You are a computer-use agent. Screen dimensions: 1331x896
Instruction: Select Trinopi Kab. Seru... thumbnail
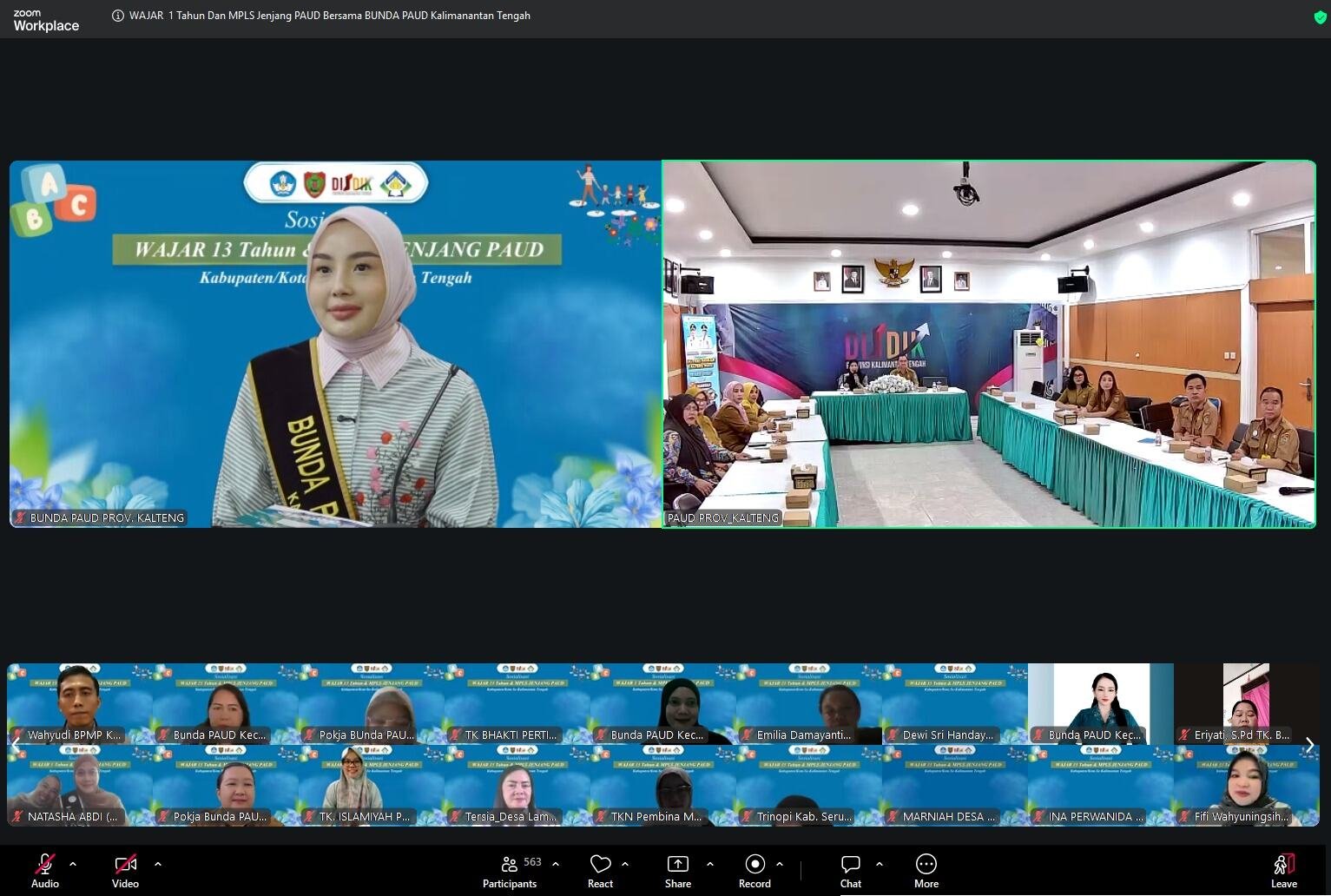tap(809, 786)
